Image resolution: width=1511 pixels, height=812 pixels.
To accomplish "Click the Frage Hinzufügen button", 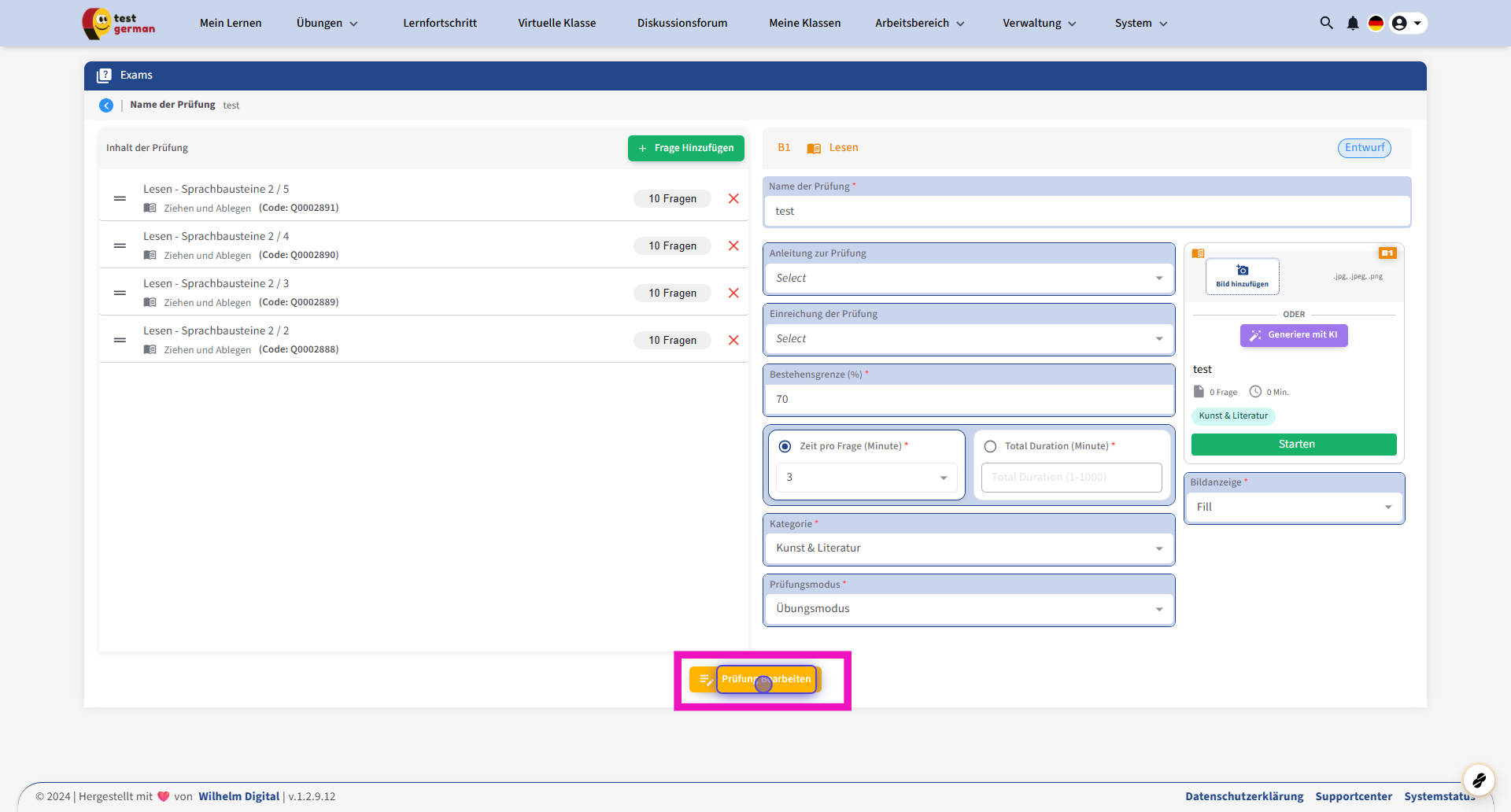I will pyautogui.click(x=685, y=148).
